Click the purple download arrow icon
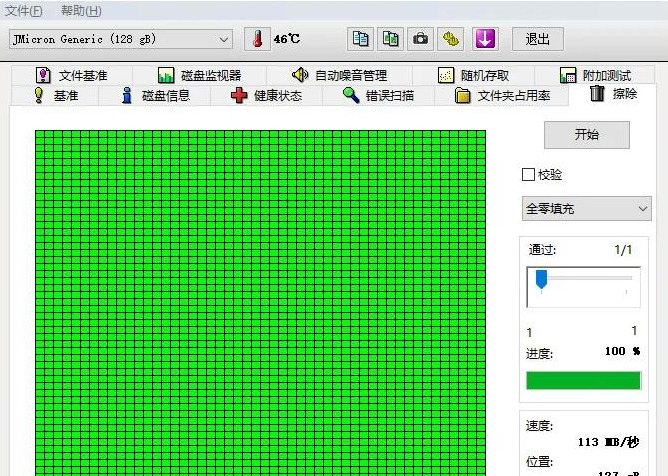 tap(486, 39)
